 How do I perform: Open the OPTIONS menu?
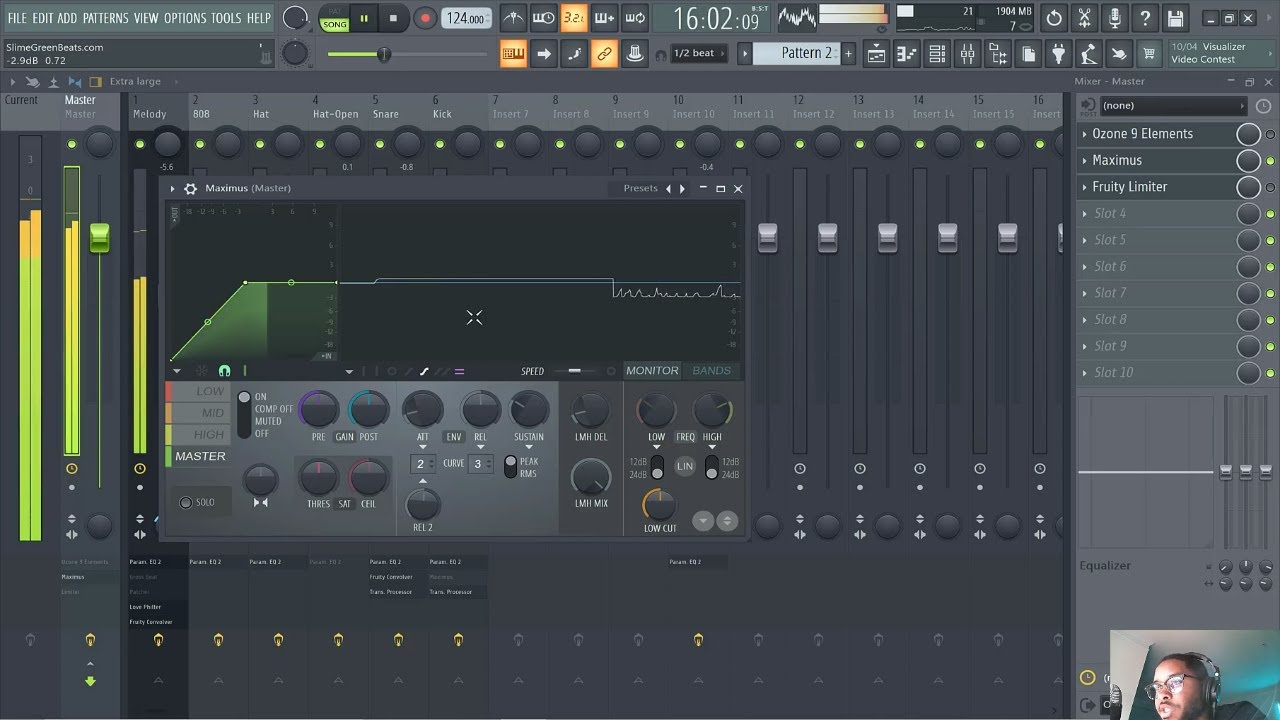pos(184,18)
